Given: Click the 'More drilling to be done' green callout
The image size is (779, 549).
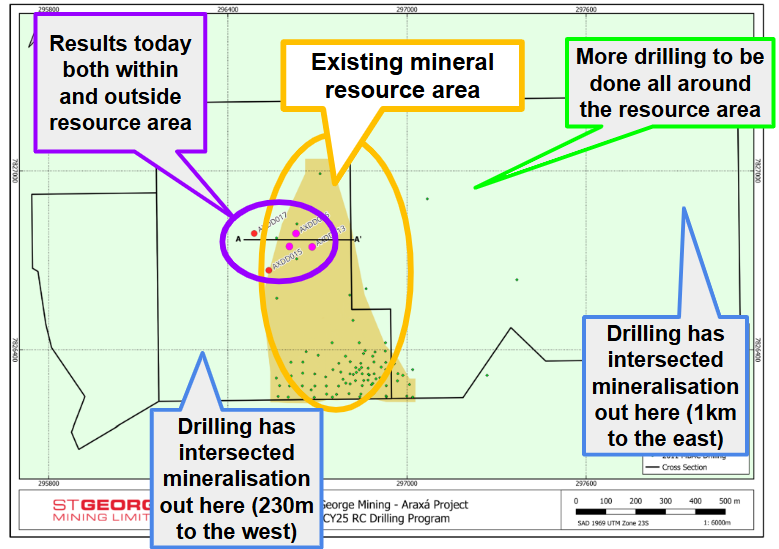Looking at the screenshot, I should coord(670,83).
